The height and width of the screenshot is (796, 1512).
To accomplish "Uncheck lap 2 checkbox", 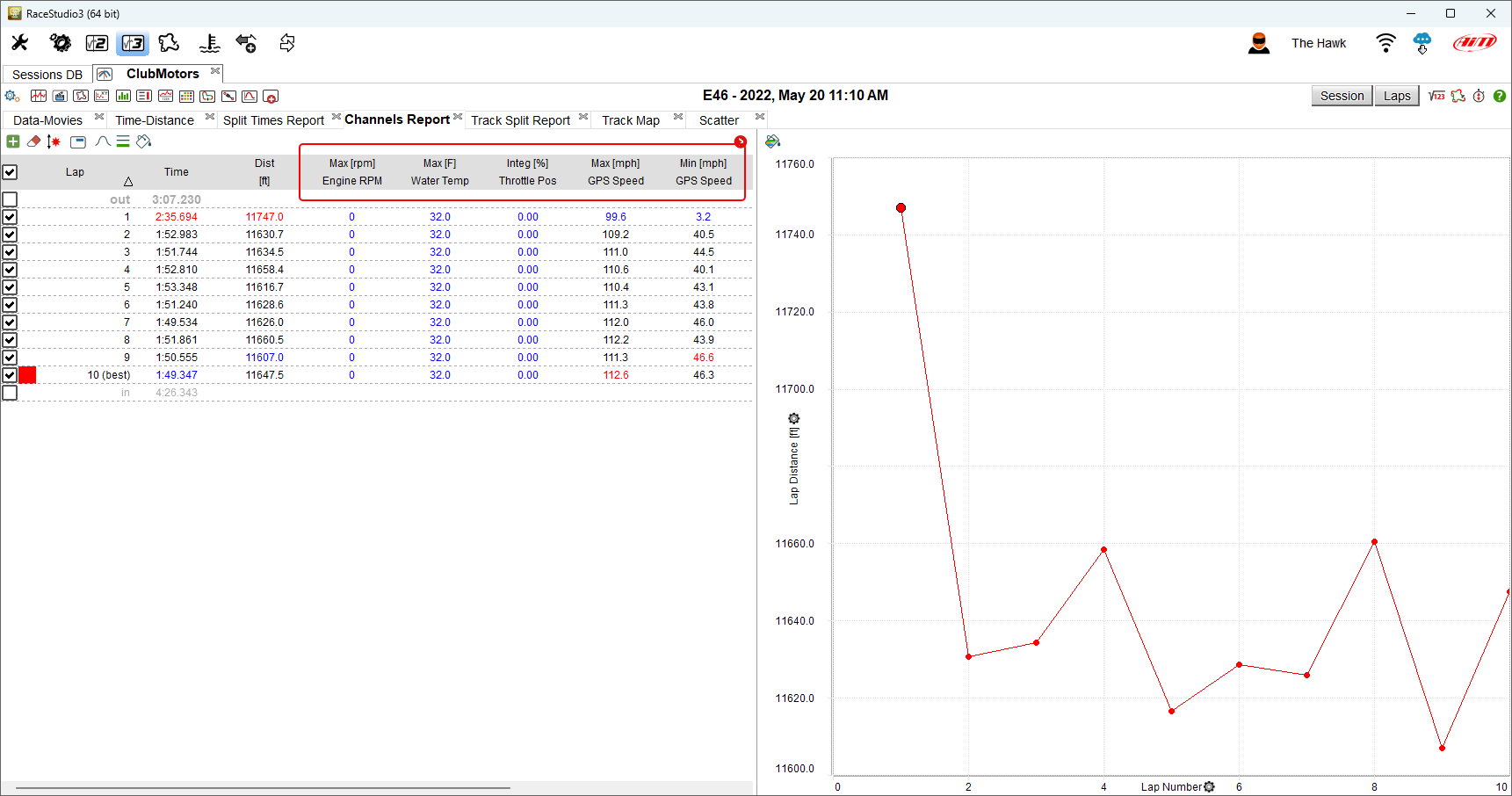I will click(10, 235).
